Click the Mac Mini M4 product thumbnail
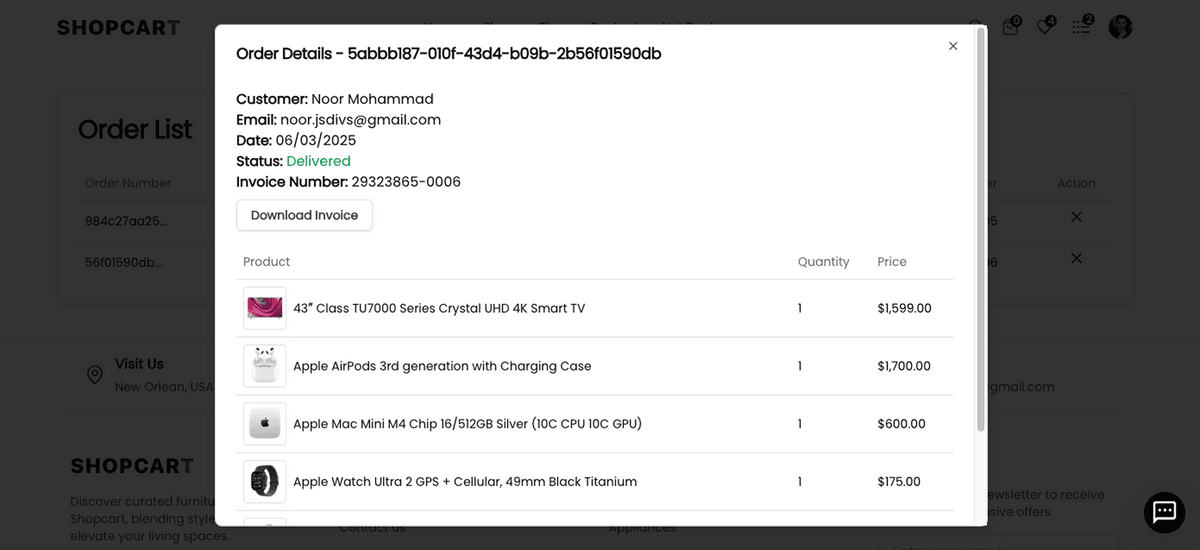Screen dimensions: 1200x550 pos(265,424)
